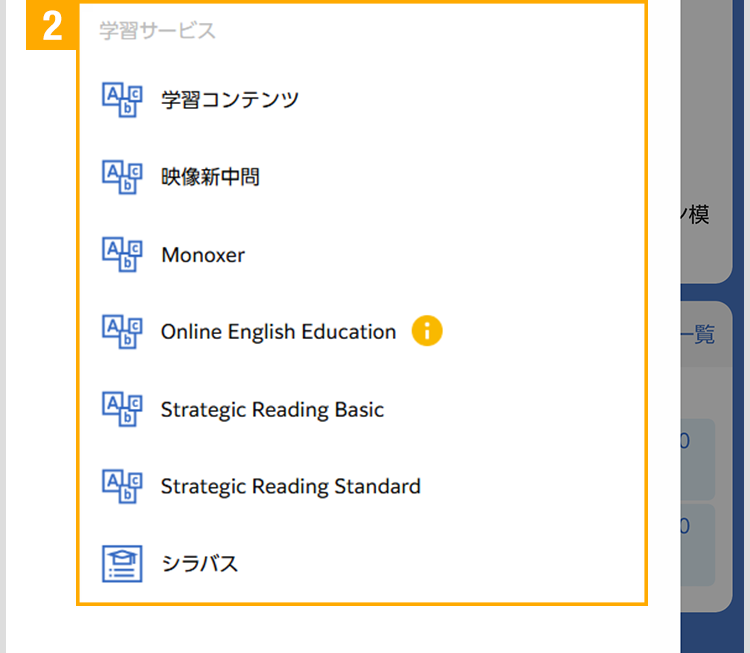Open the Monoxer service

pyautogui.click(x=203, y=255)
